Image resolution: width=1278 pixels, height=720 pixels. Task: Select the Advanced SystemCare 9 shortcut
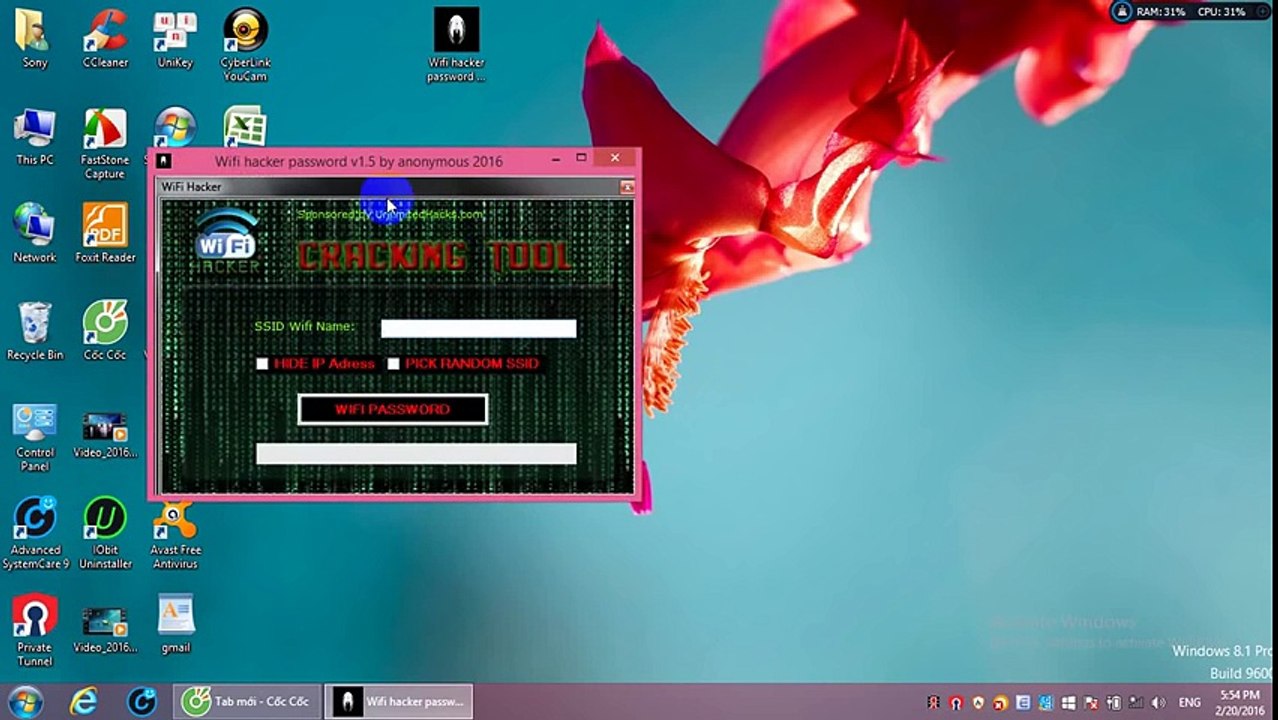(35, 535)
